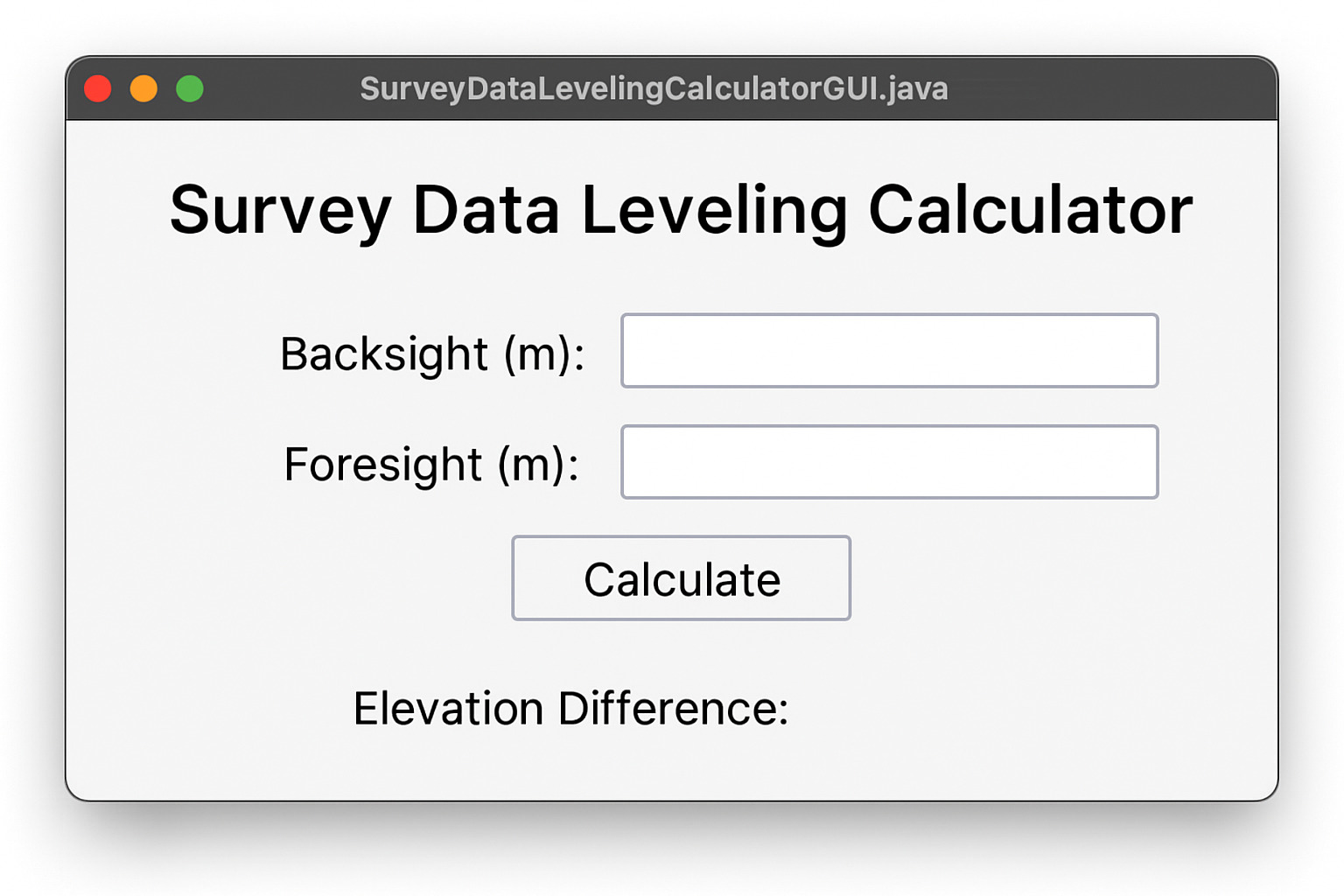Click the Foresight (m) label

[x=431, y=465]
